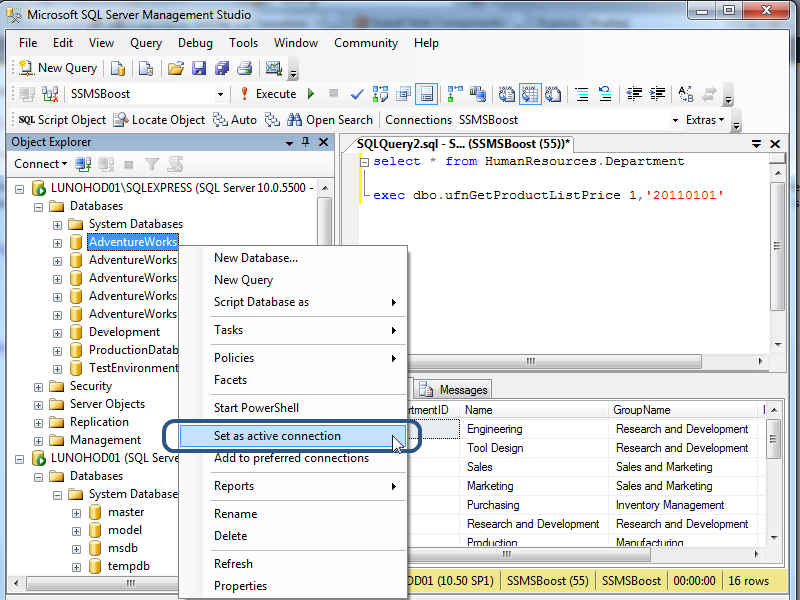This screenshot has height=600, width=800.
Task: Expand the Server Objects folder
Action: click(x=38, y=405)
